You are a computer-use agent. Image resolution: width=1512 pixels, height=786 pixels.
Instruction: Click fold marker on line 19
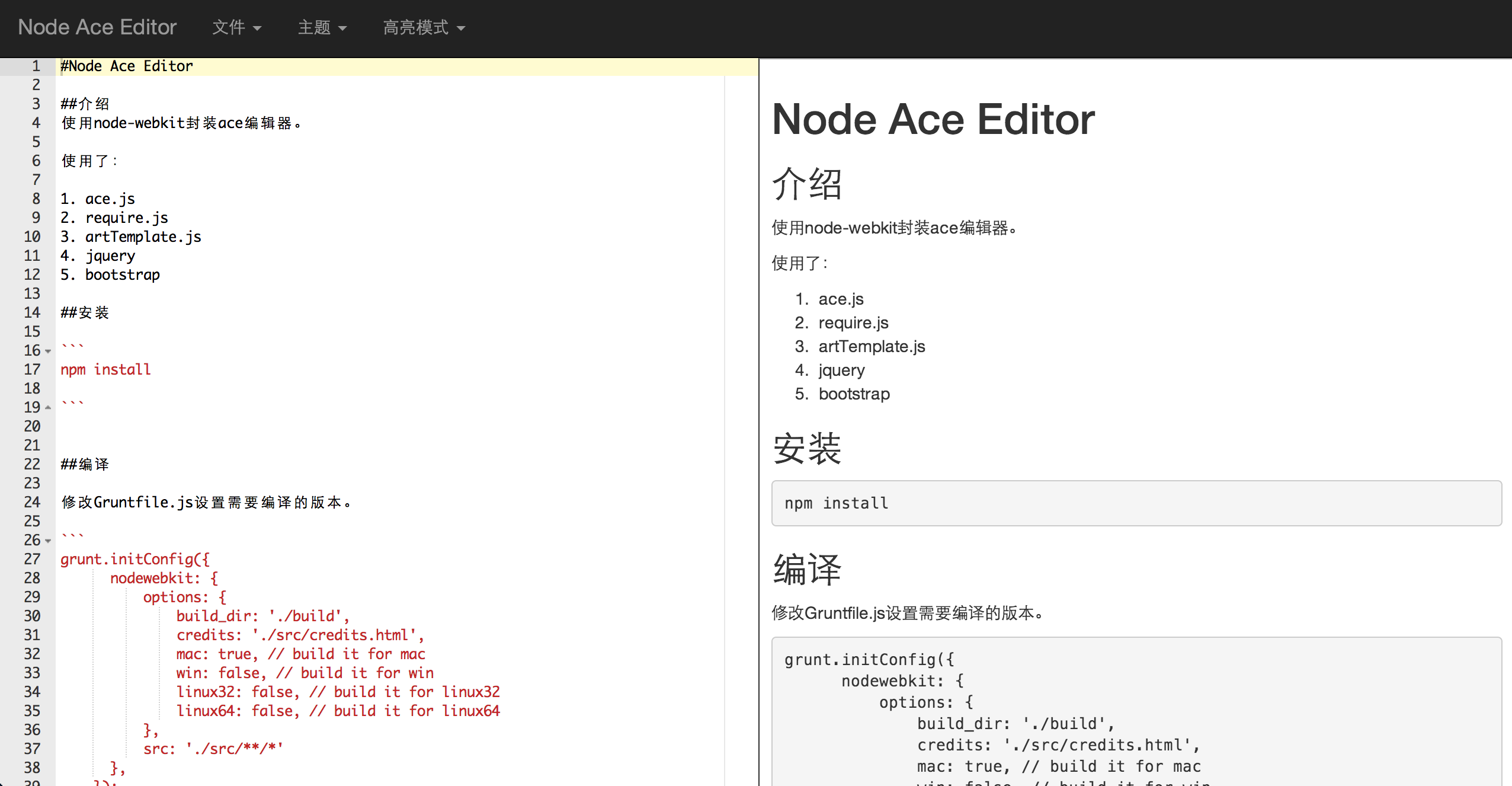point(48,408)
